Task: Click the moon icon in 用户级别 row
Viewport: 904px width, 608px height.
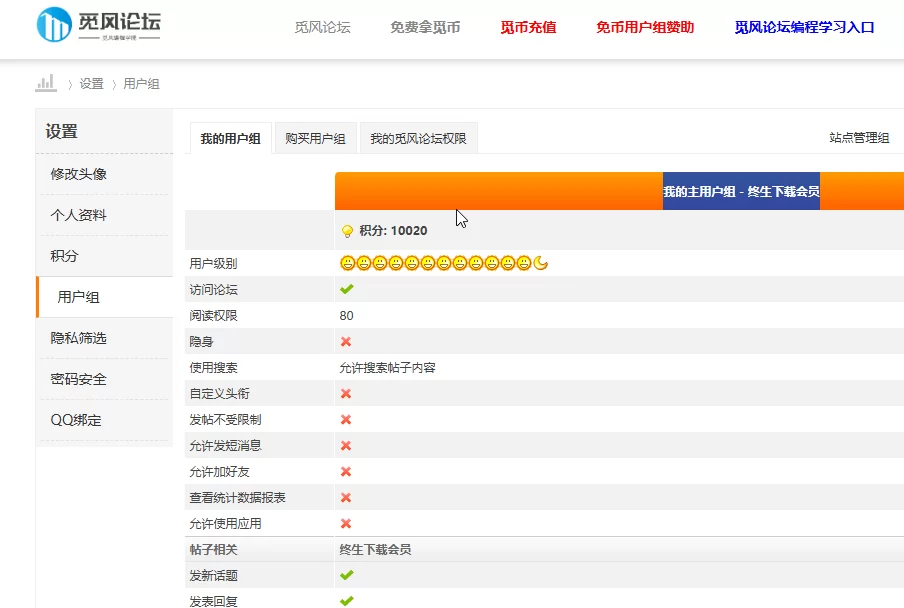Action: click(x=540, y=263)
